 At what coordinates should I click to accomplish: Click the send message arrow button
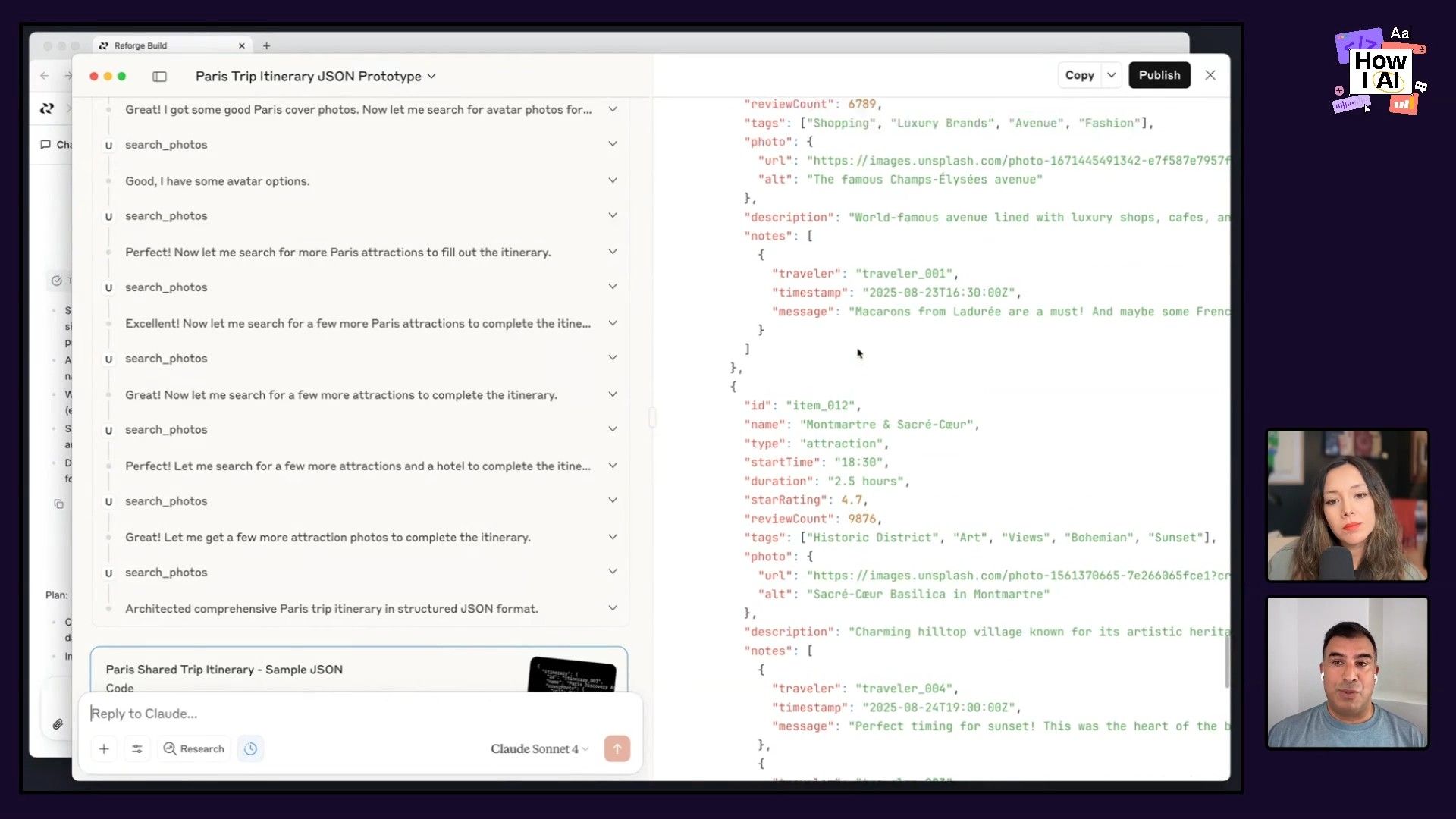[x=617, y=749]
